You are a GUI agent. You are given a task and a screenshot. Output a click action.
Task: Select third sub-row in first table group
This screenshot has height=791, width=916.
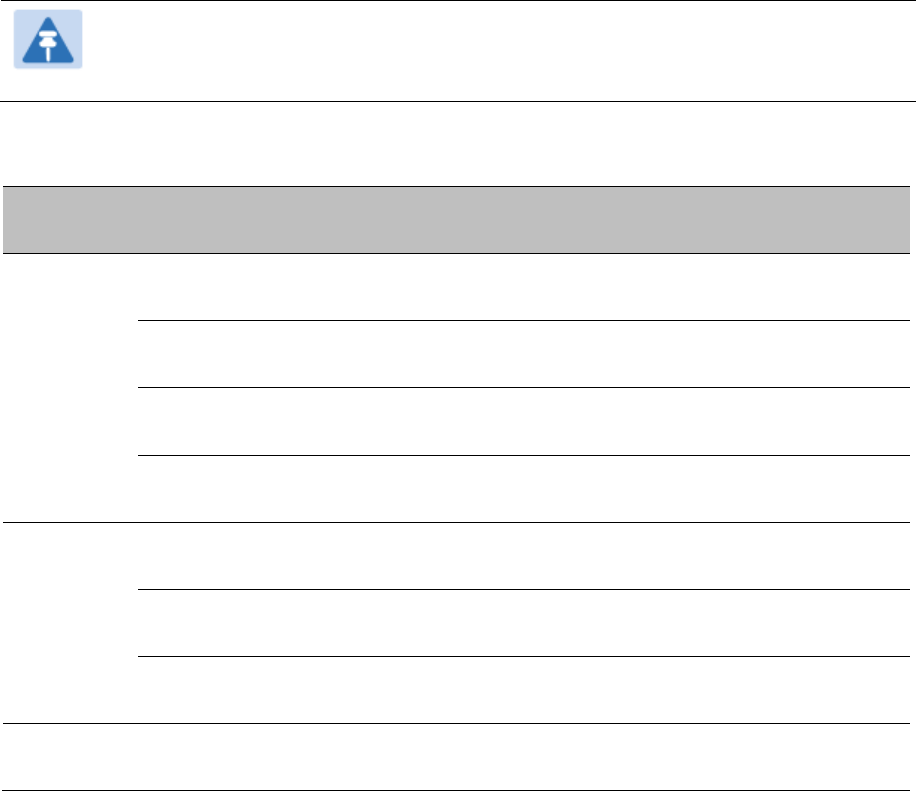tap(524, 421)
